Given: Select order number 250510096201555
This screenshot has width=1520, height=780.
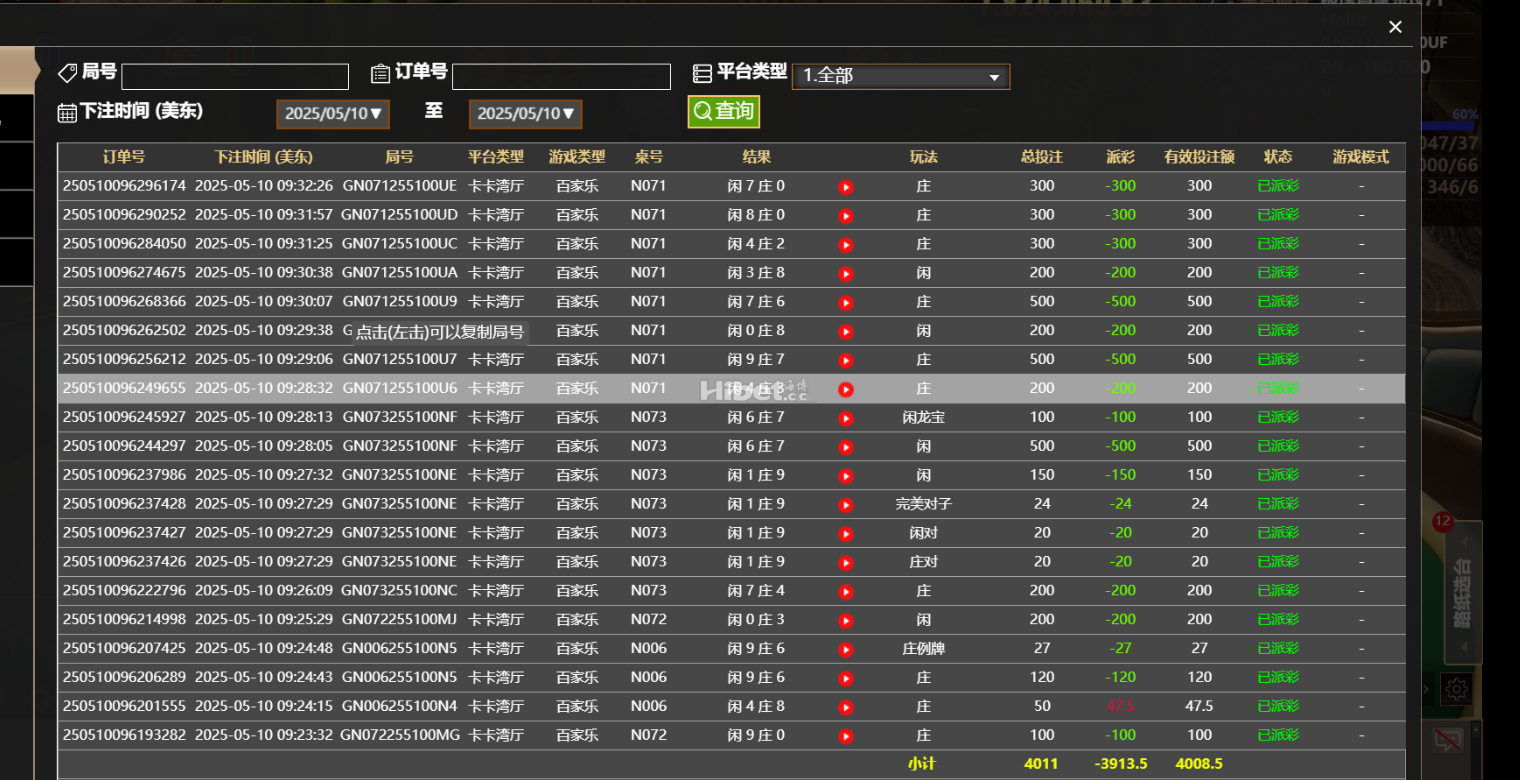Looking at the screenshot, I should (124, 706).
